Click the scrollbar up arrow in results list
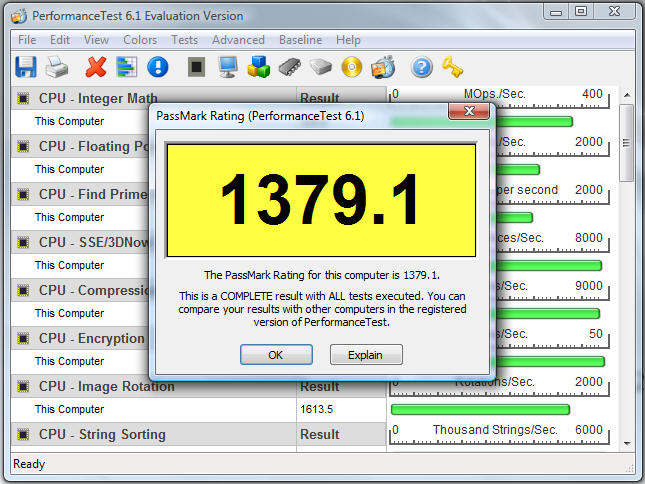This screenshot has height=484, width=645. tap(627, 95)
